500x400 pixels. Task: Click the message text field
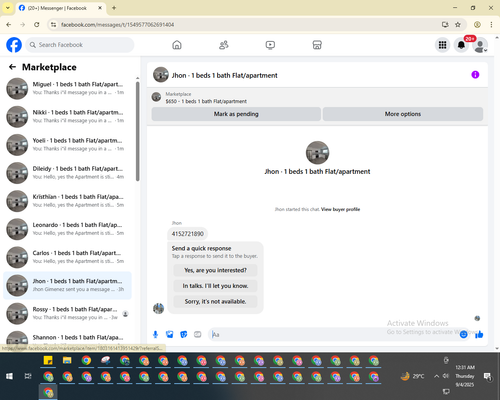tap(334, 334)
